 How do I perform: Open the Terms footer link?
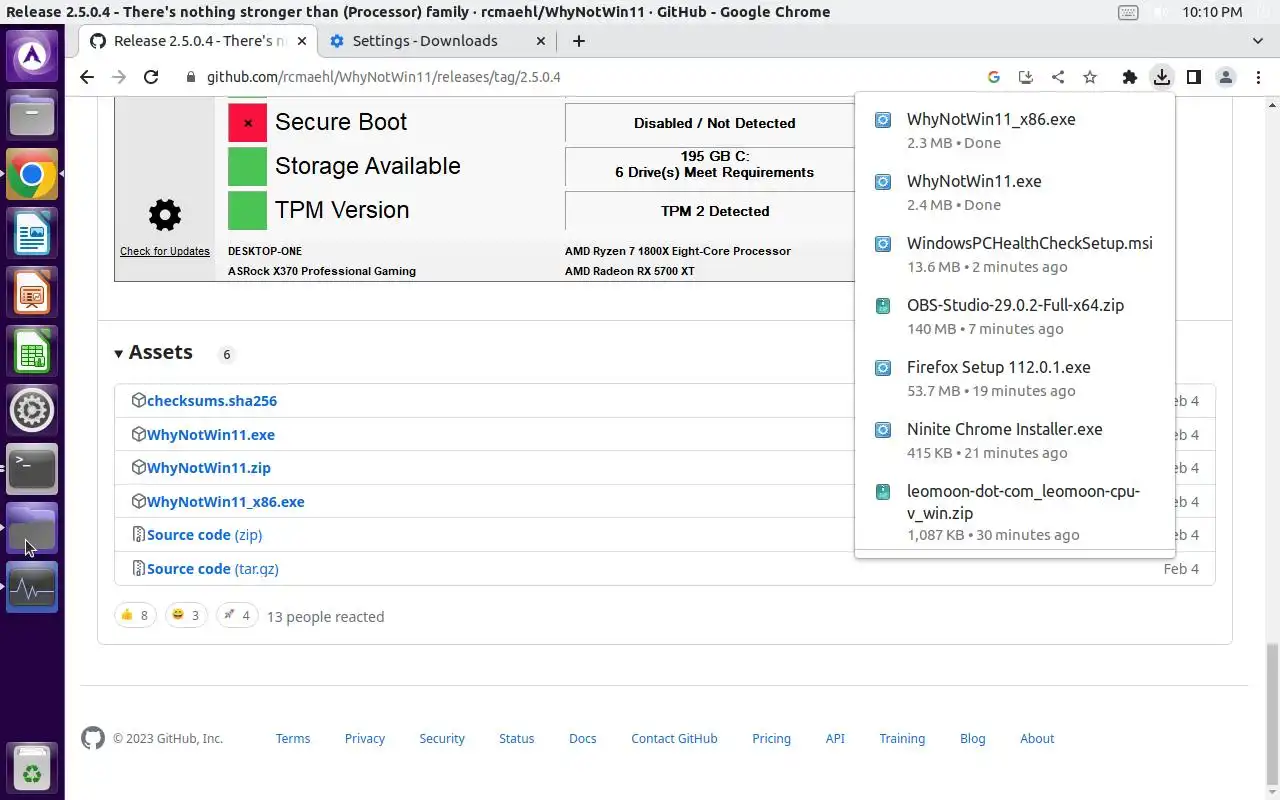293,738
